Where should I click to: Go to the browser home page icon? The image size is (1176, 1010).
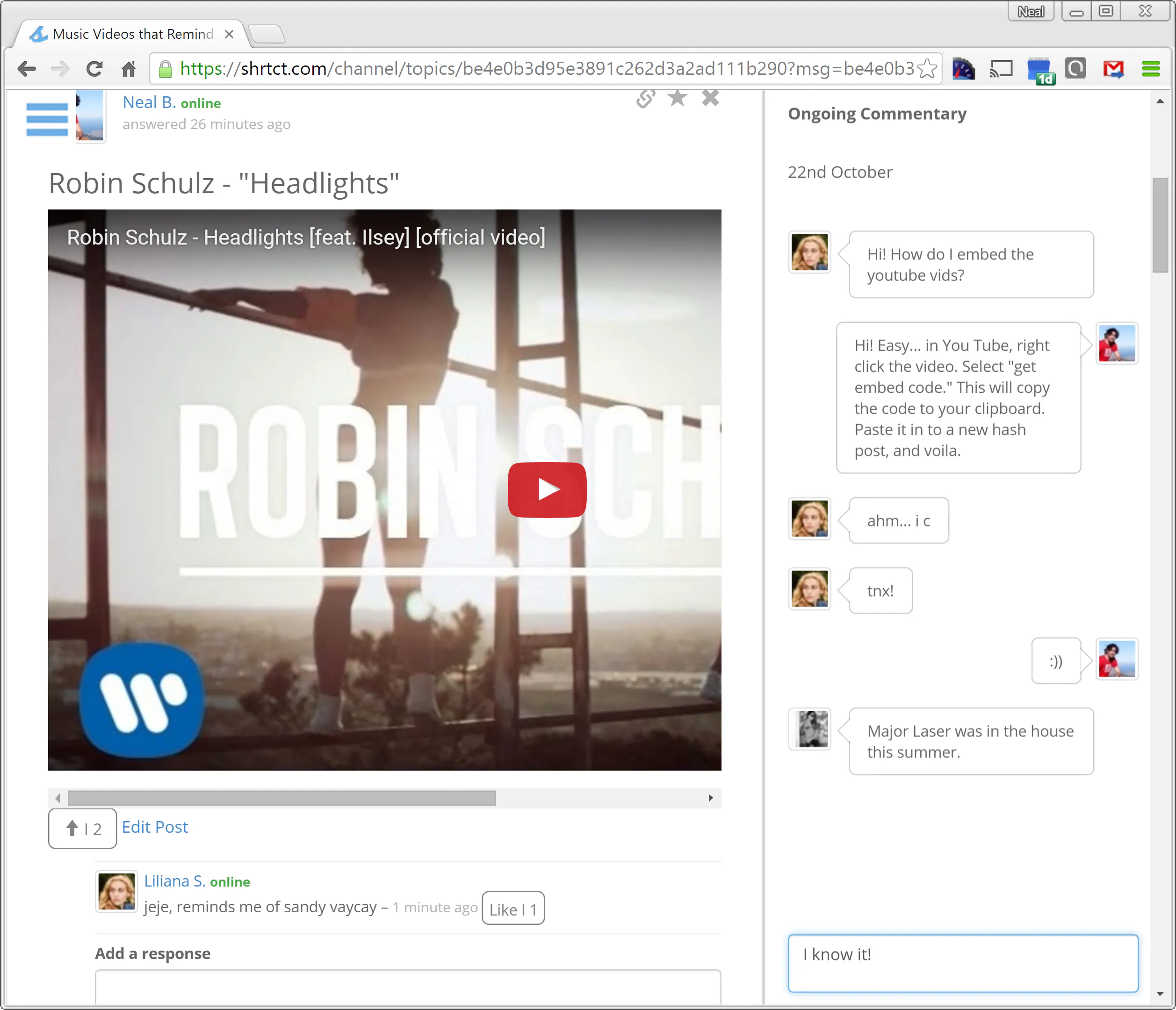pos(129,69)
